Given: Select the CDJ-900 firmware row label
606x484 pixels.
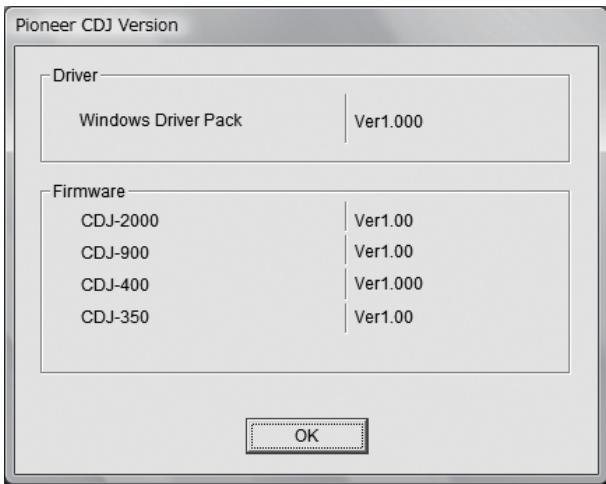Looking at the screenshot, I should (x=115, y=253).
